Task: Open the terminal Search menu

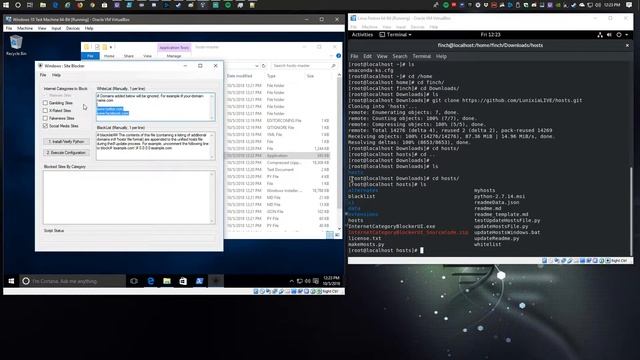Action: 400,56
